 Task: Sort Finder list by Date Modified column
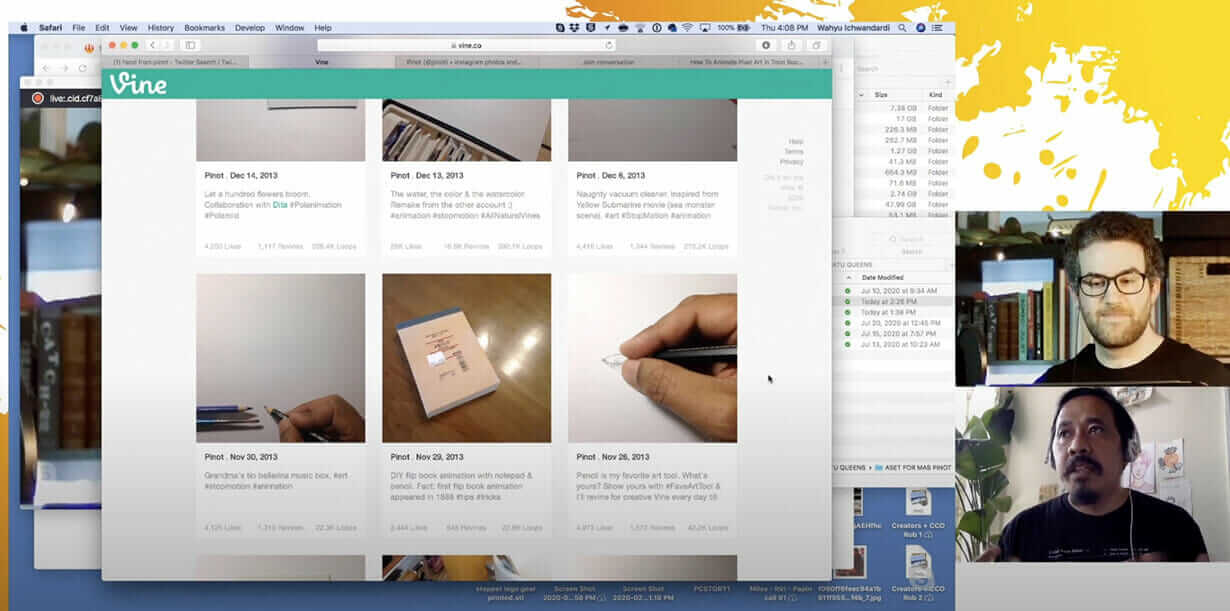tap(883, 277)
